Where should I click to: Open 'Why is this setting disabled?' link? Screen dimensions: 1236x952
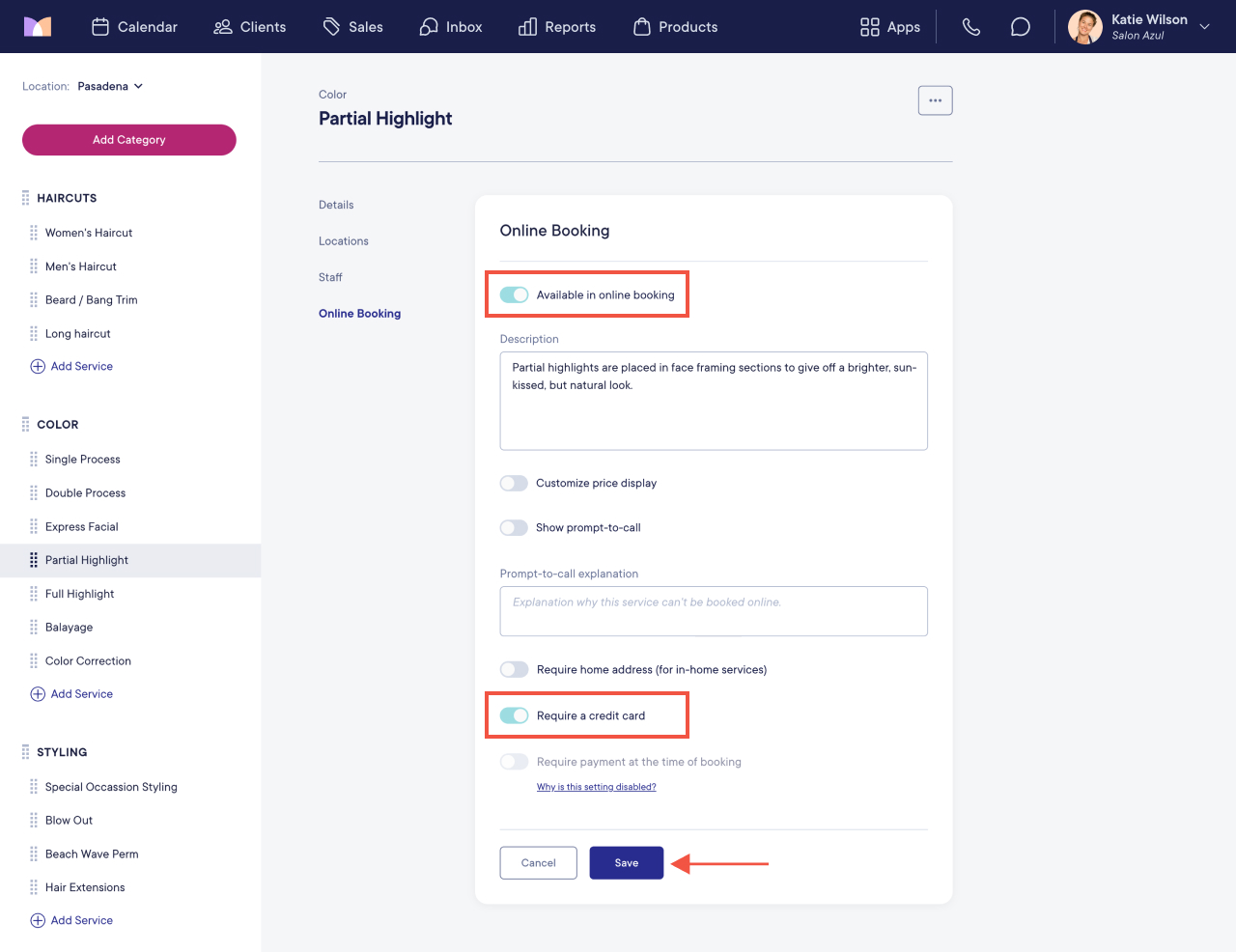tap(597, 787)
